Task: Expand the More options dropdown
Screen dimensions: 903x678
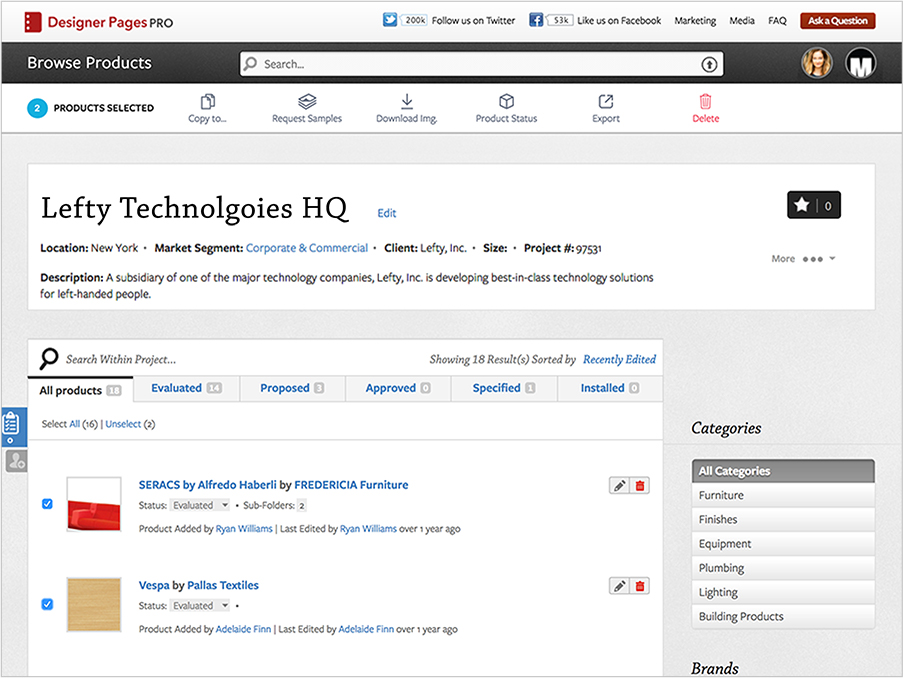Action: 803,259
